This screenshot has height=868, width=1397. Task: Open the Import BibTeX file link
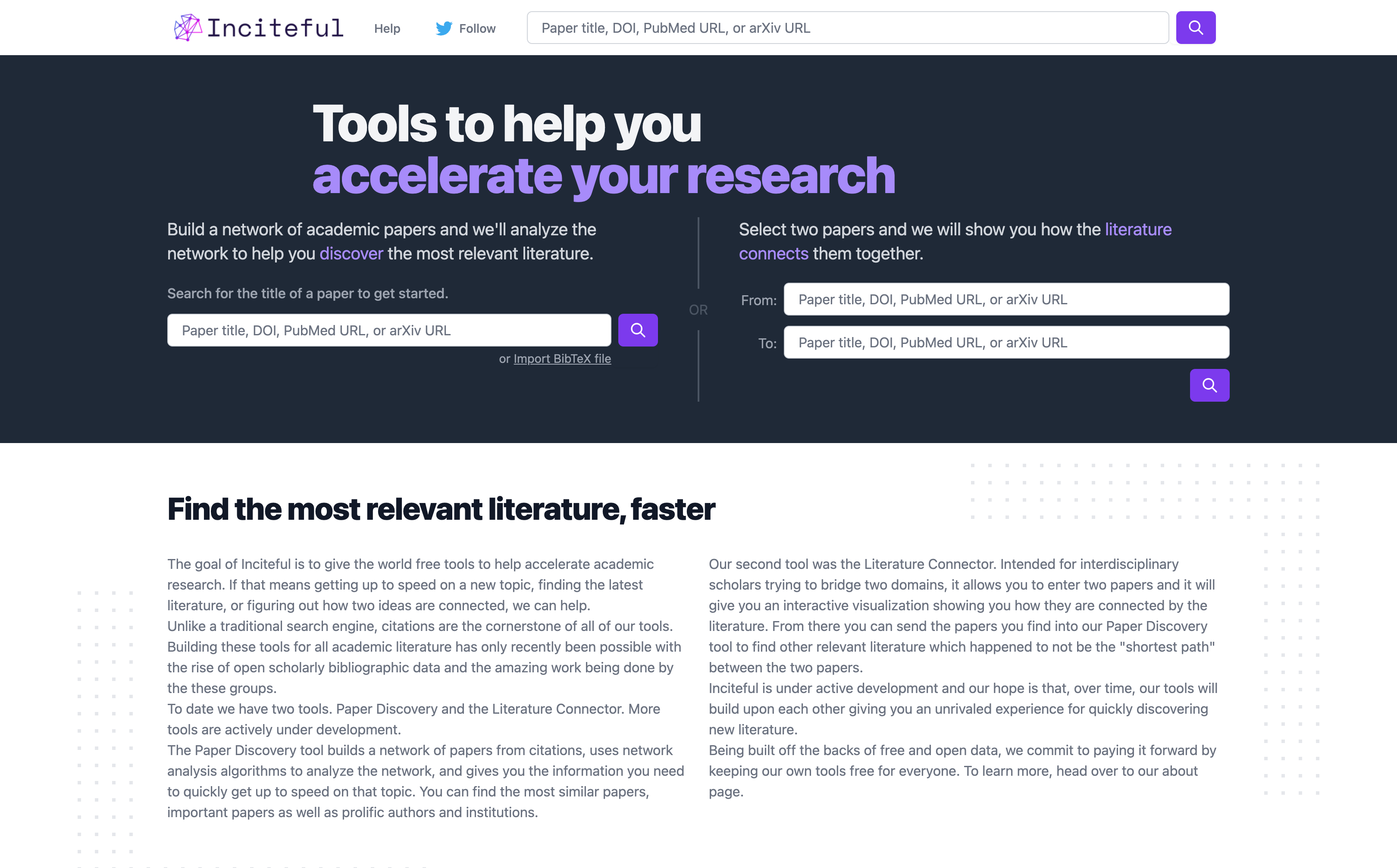(561, 359)
